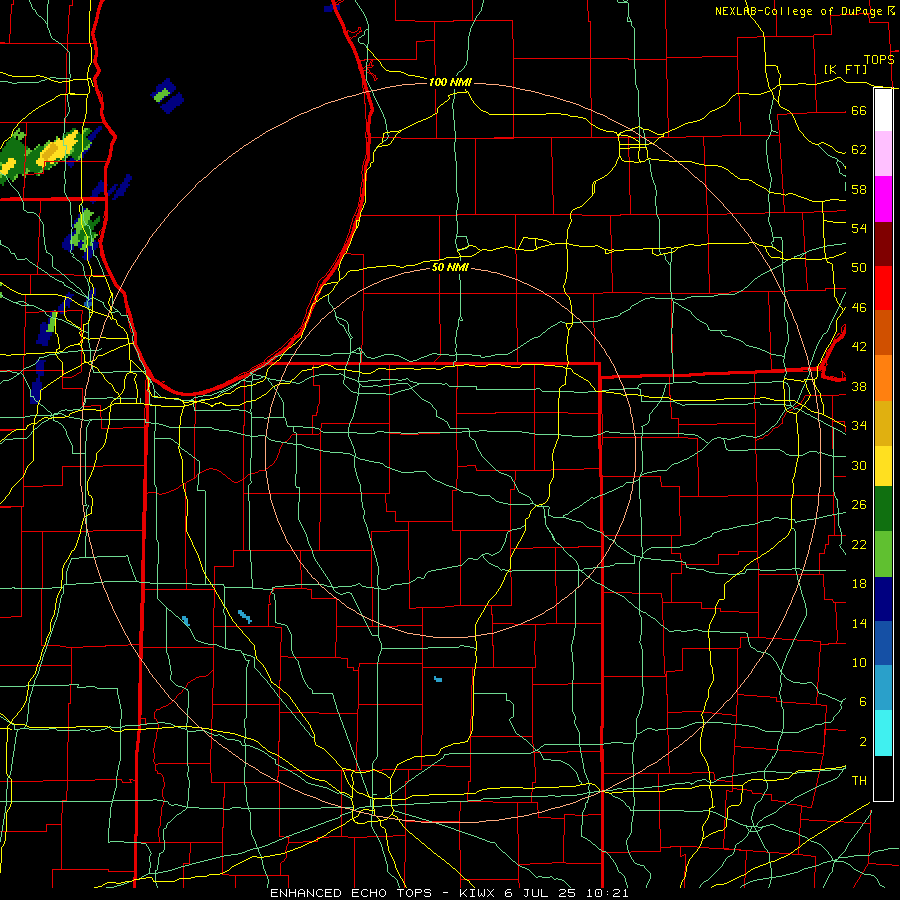Click the small cyan echo south of map center
This screenshot has height=900, width=900.
pos(438,679)
